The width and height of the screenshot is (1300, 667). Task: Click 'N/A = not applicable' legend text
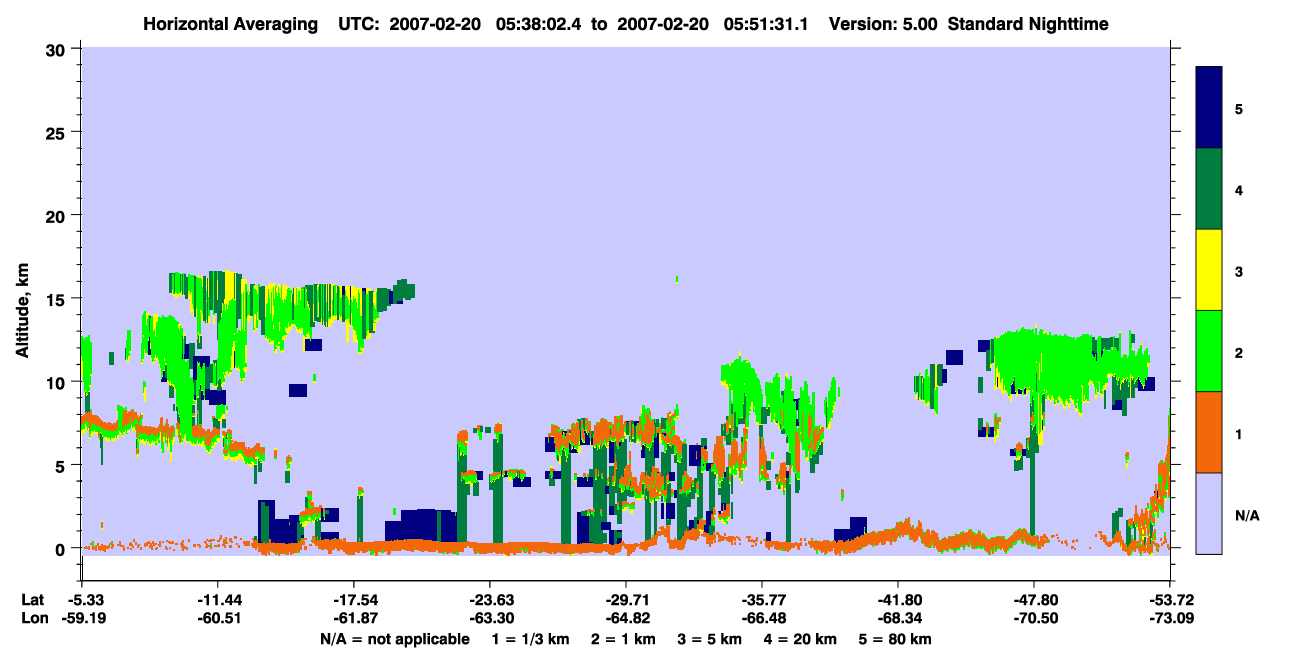tap(395, 639)
